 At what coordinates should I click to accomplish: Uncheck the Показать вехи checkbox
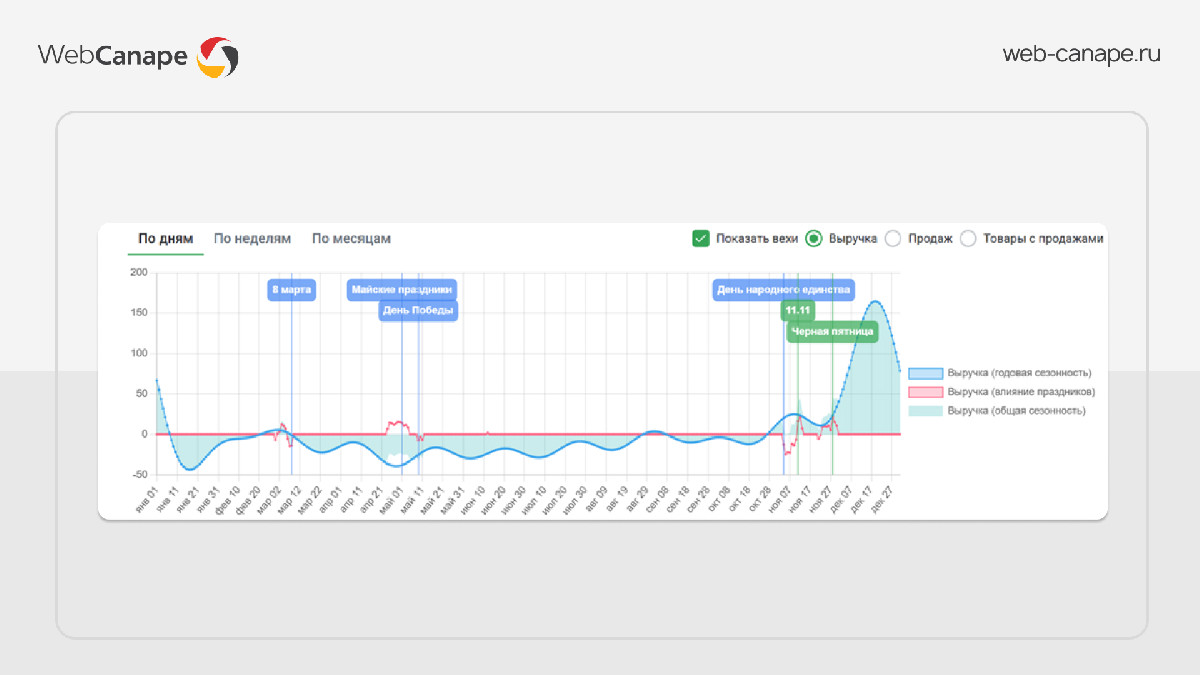700,238
